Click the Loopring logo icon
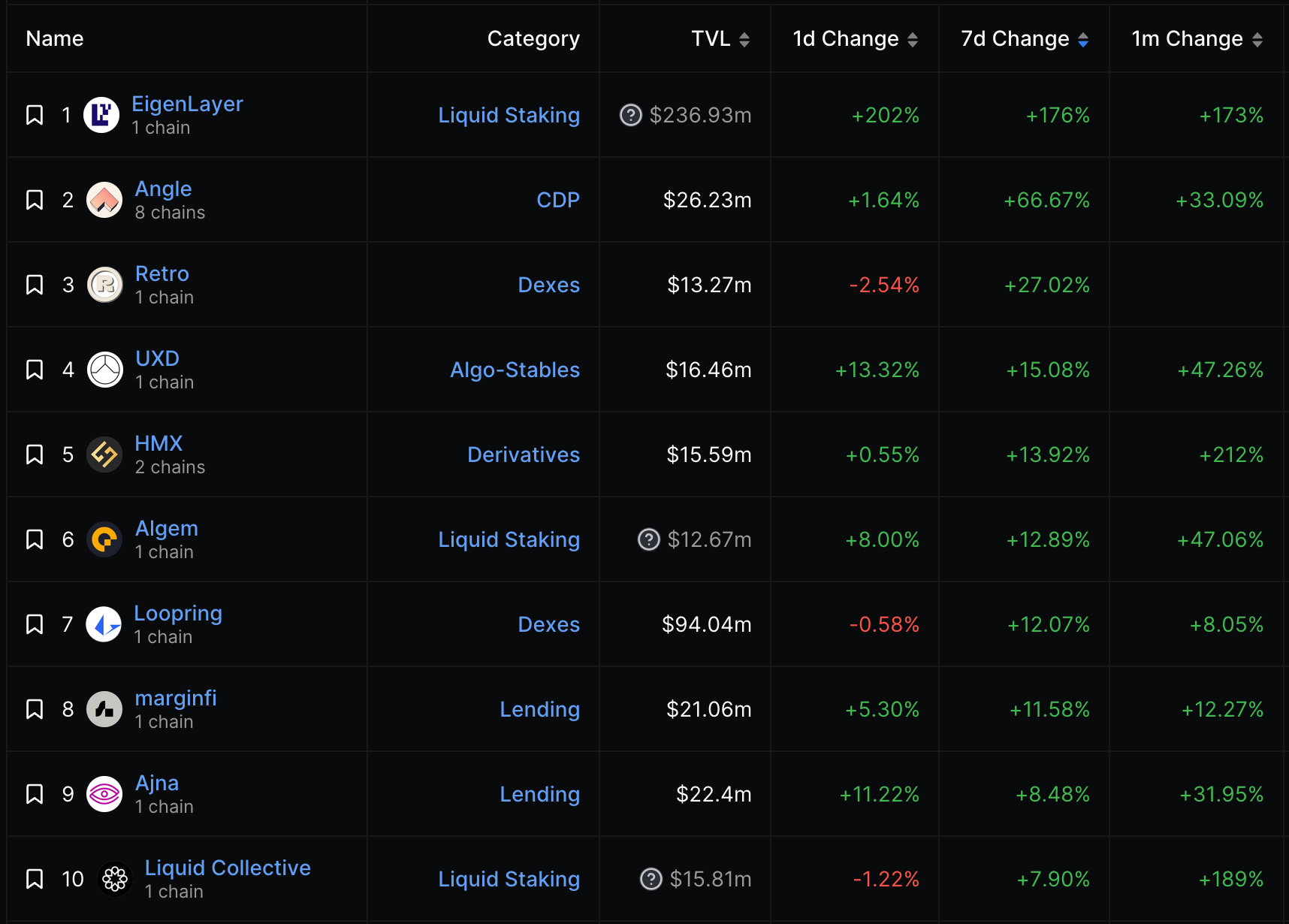 click(x=104, y=624)
